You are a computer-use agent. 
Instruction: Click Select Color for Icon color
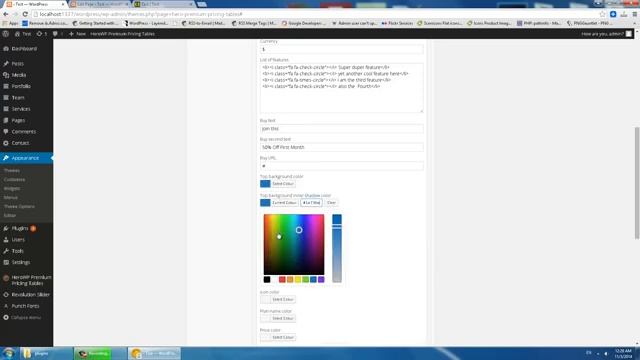coord(283,300)
